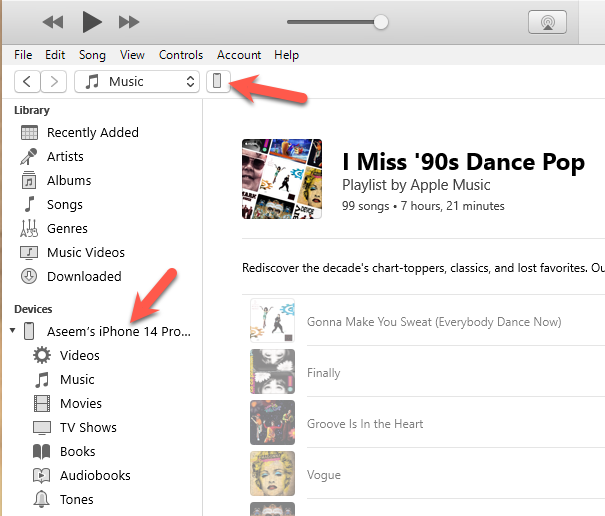Start playback with the Play button
Viewport: 605px width, 516px height.
coord(92,22)
